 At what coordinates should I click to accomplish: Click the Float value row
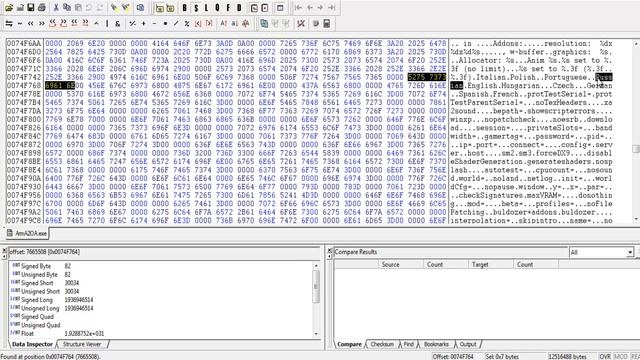pyautogui.click(x=161, y=333)
